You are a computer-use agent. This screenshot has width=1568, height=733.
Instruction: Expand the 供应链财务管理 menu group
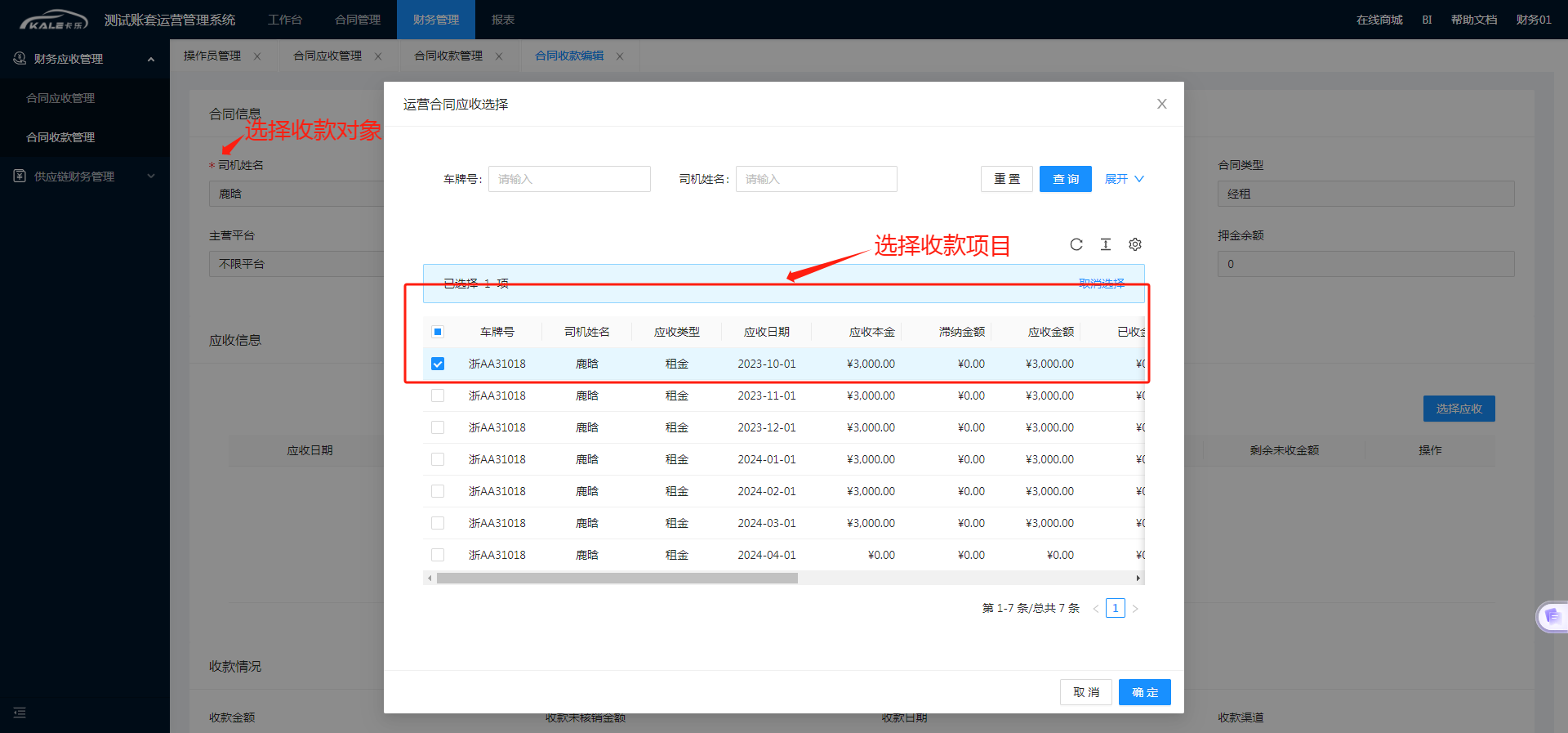tap(151, 177)
